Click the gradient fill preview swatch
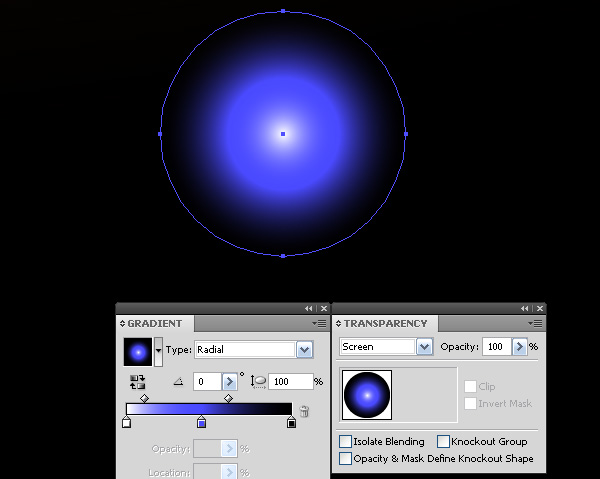 coord(138,352)
